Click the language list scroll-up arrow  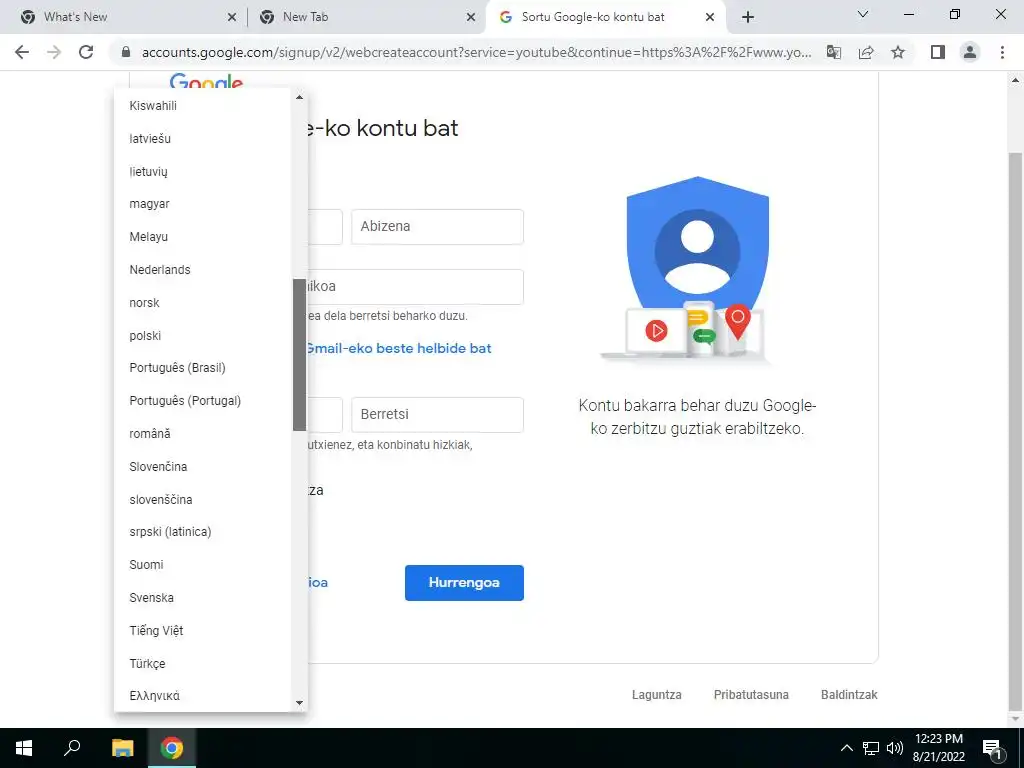pyautogui.click(x=299, y=97)
